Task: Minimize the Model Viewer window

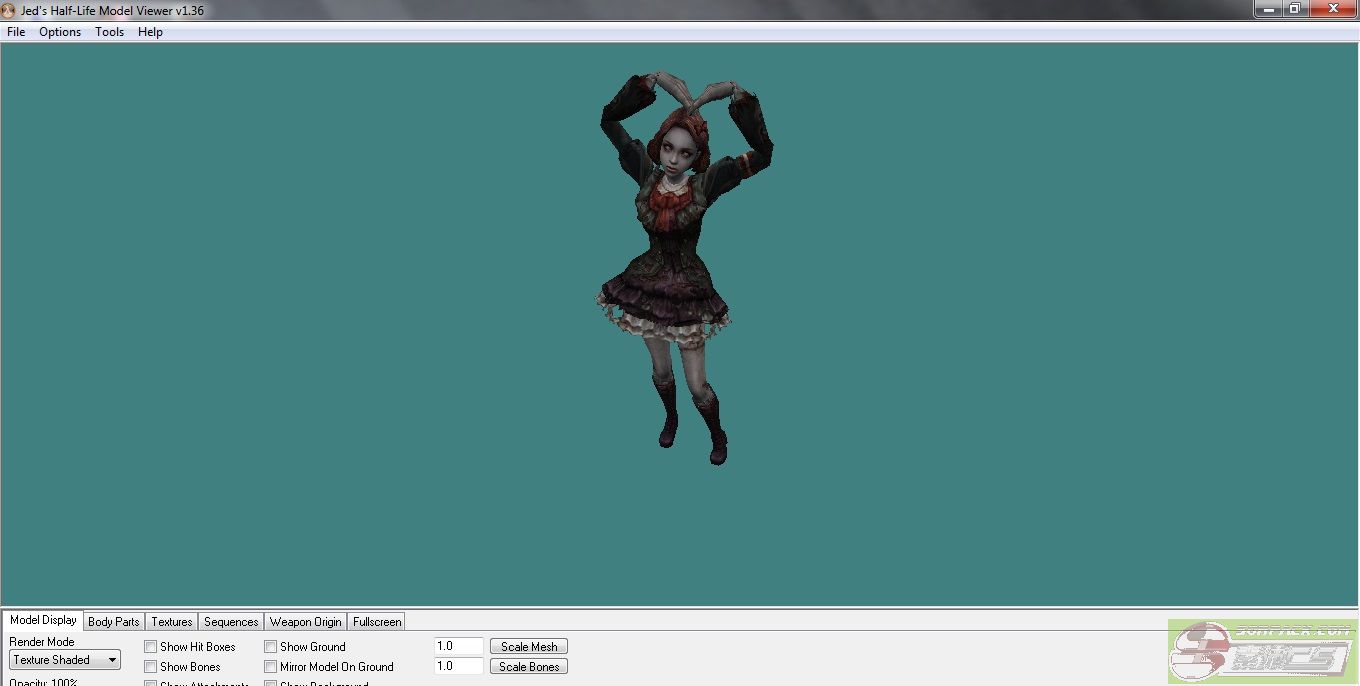Action: point(1267,8)
